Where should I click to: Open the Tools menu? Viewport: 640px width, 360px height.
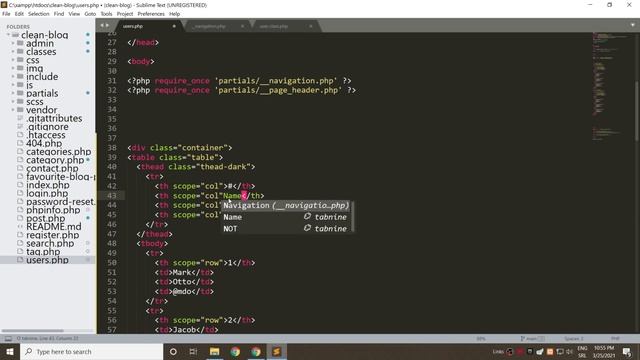click(x=106, y=14)
